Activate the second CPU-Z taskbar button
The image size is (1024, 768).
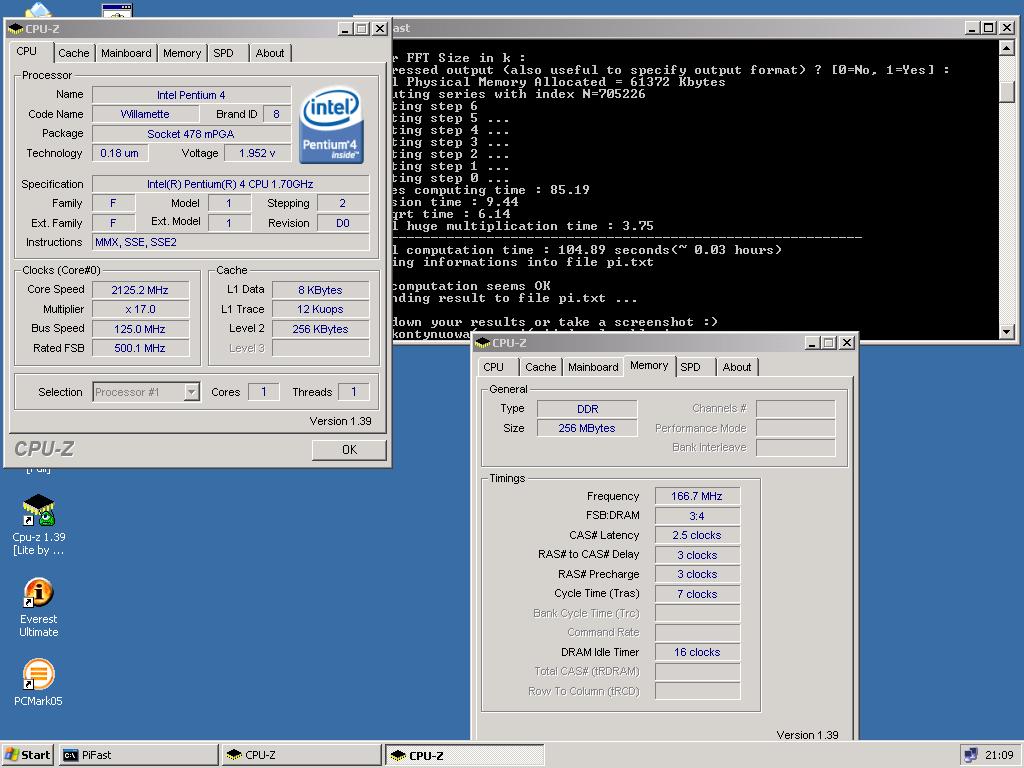click(464, 755)
